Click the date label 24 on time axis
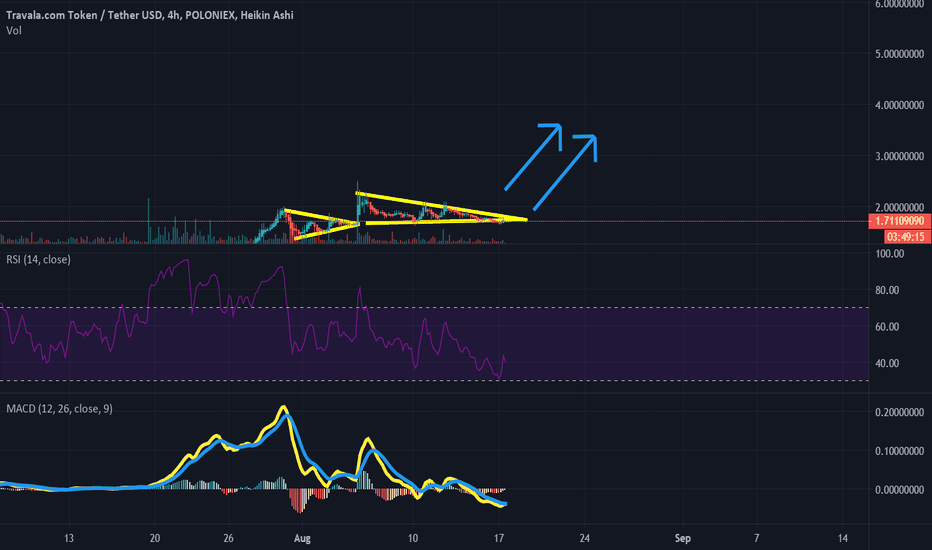Viewport: 932px width, 550px height. tap(585, 538)
